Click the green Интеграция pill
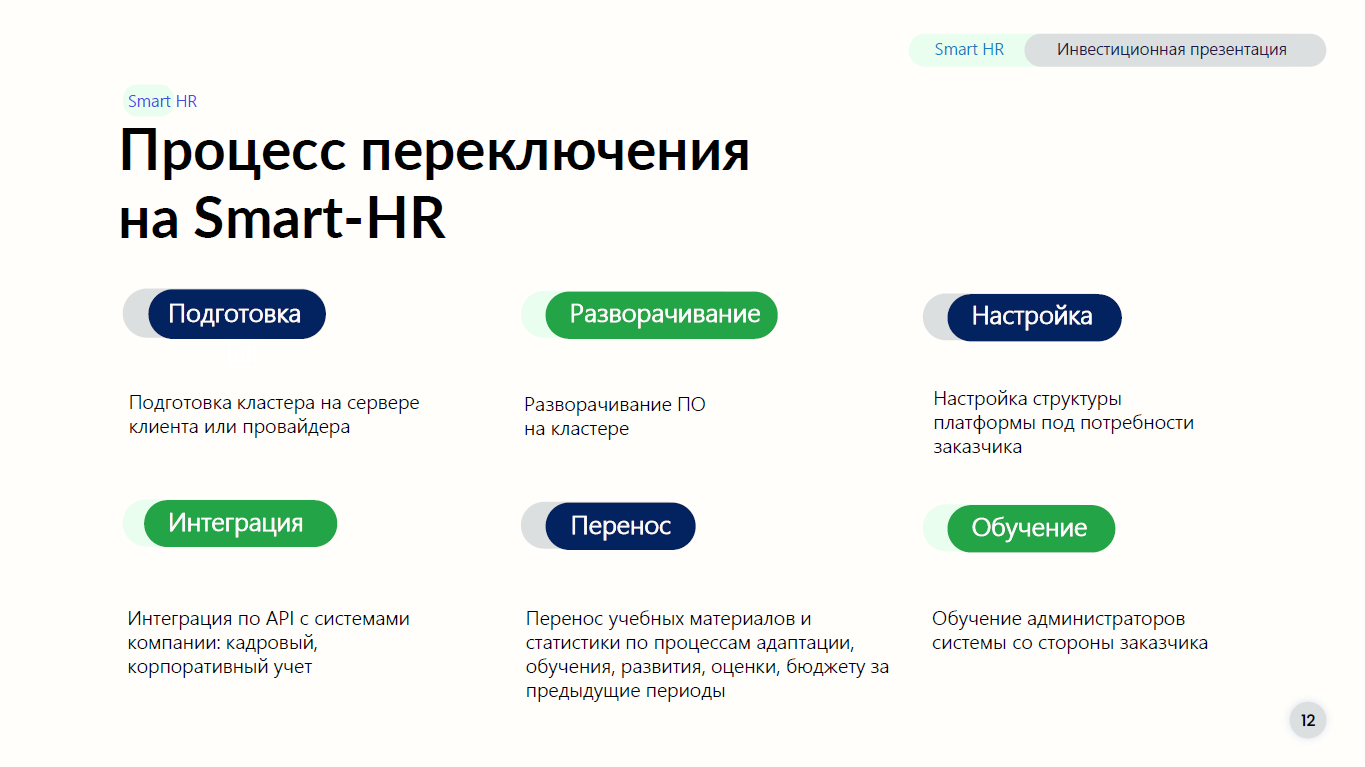This screenshot has height=767, width=1365. click(240, 523)
